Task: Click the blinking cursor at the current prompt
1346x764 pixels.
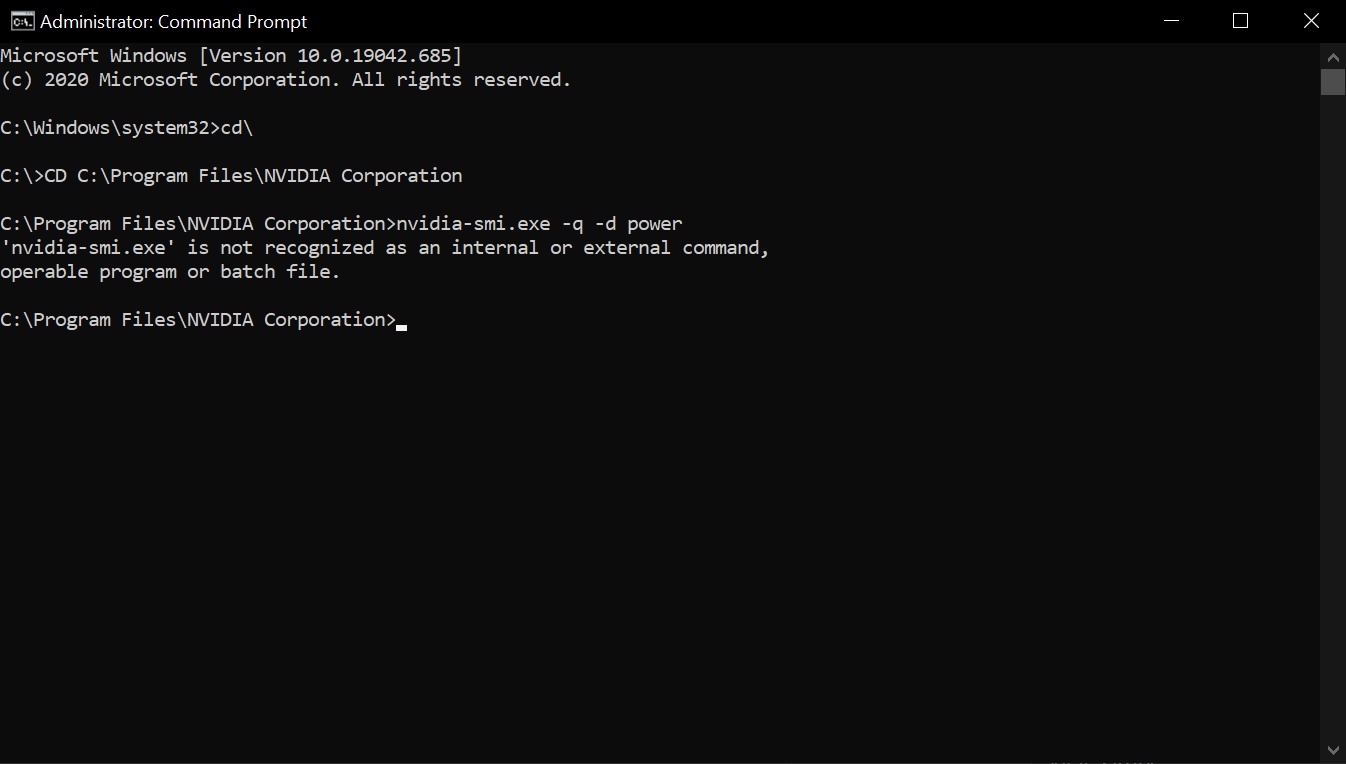Action: tap(402, 326)
